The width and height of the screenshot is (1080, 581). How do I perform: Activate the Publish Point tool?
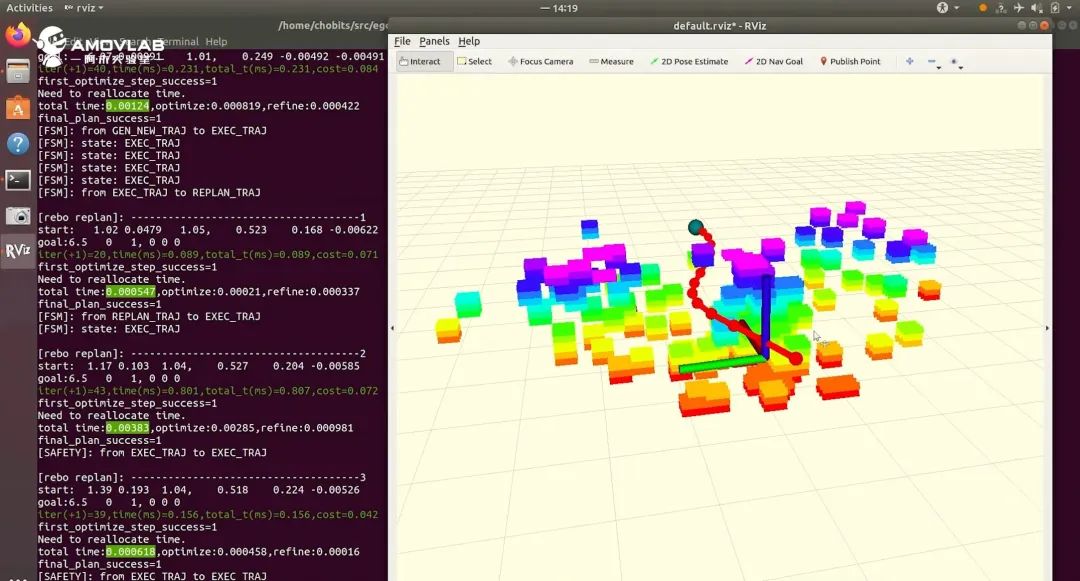[x=850, y=61]
